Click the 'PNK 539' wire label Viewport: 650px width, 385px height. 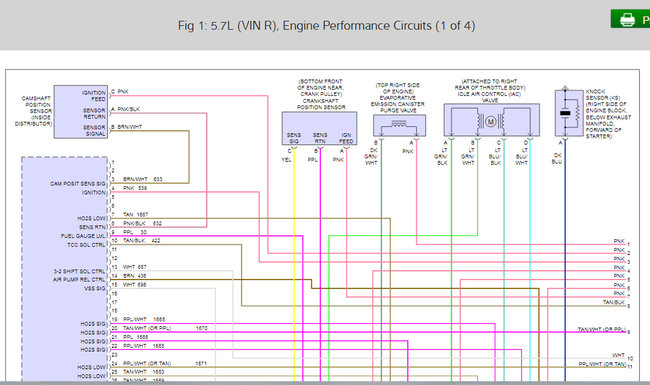[x=135, y=188]
